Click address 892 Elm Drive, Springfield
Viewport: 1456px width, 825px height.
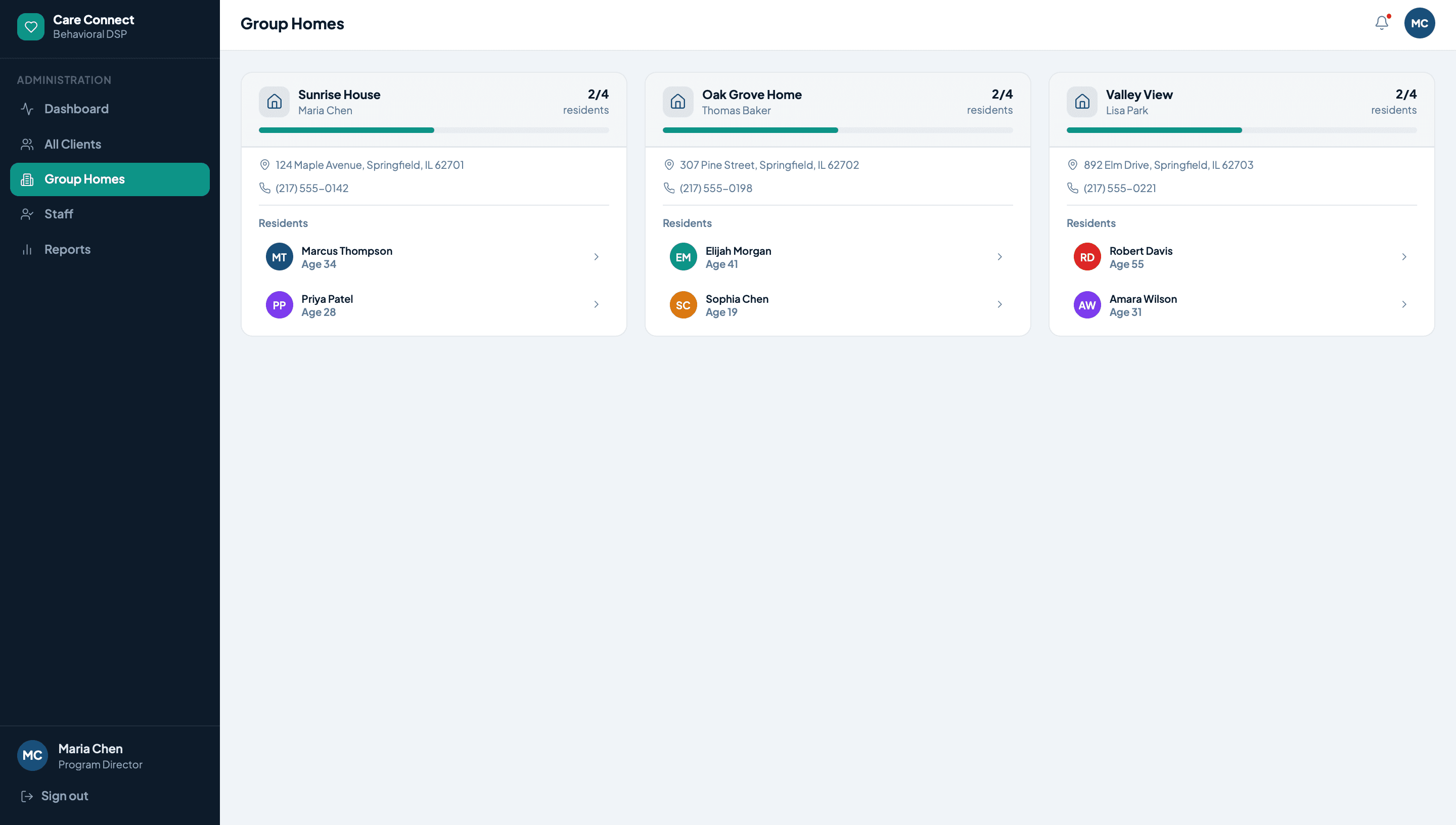click(1168, 165)
